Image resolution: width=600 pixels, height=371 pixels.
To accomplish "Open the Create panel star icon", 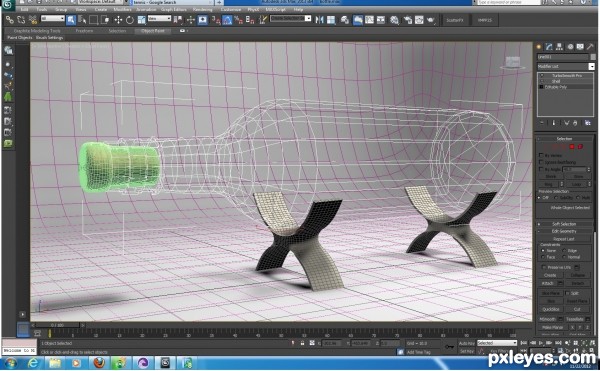I will (x=539, y=47).
